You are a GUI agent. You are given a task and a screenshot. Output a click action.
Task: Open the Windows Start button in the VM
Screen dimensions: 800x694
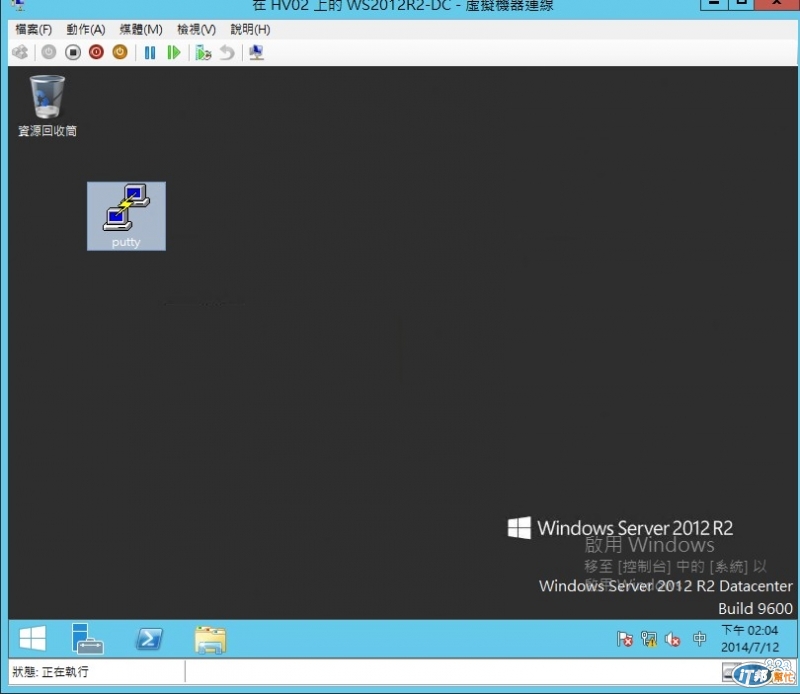click(x=33, y=638)
